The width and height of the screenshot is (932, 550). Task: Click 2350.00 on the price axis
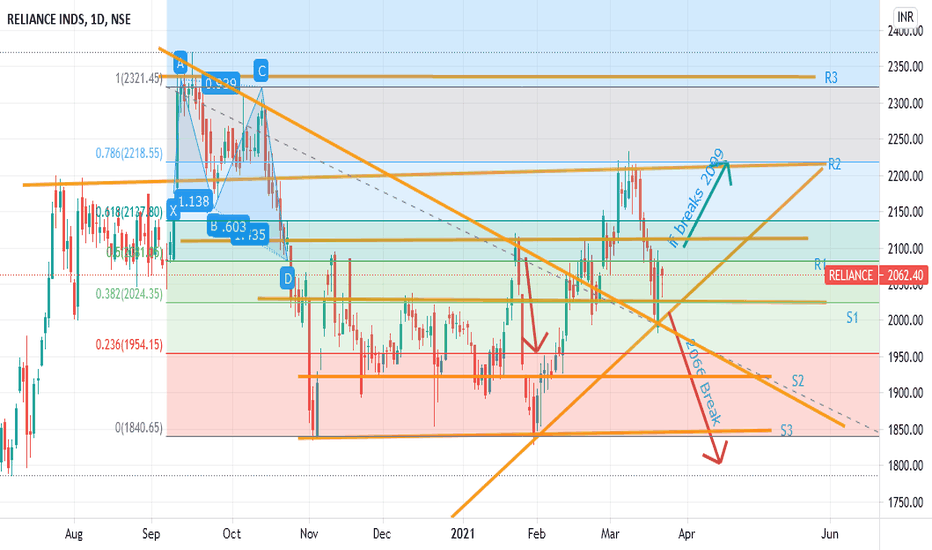(x=905, y=67)
